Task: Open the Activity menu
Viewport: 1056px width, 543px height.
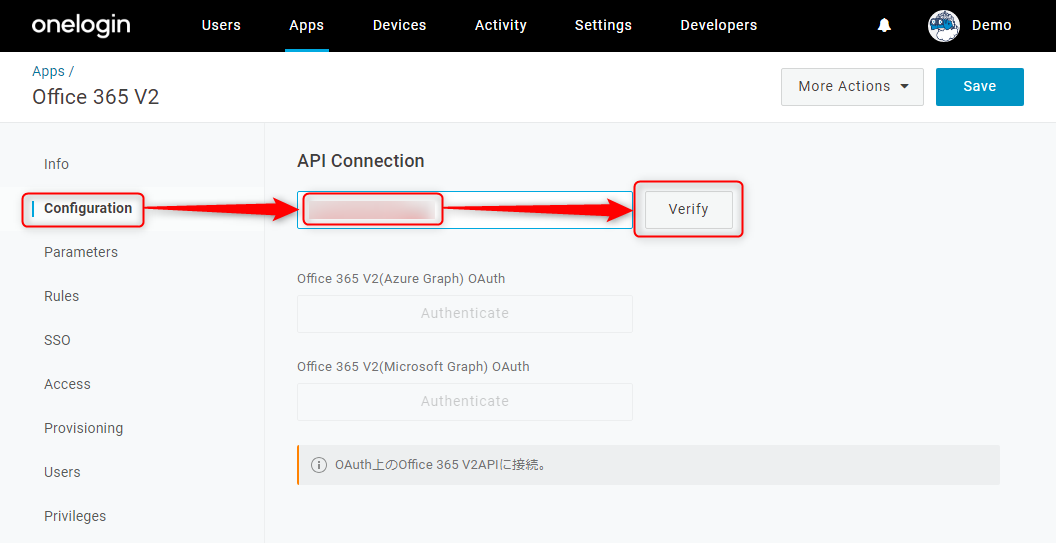Action: point(500,26)
